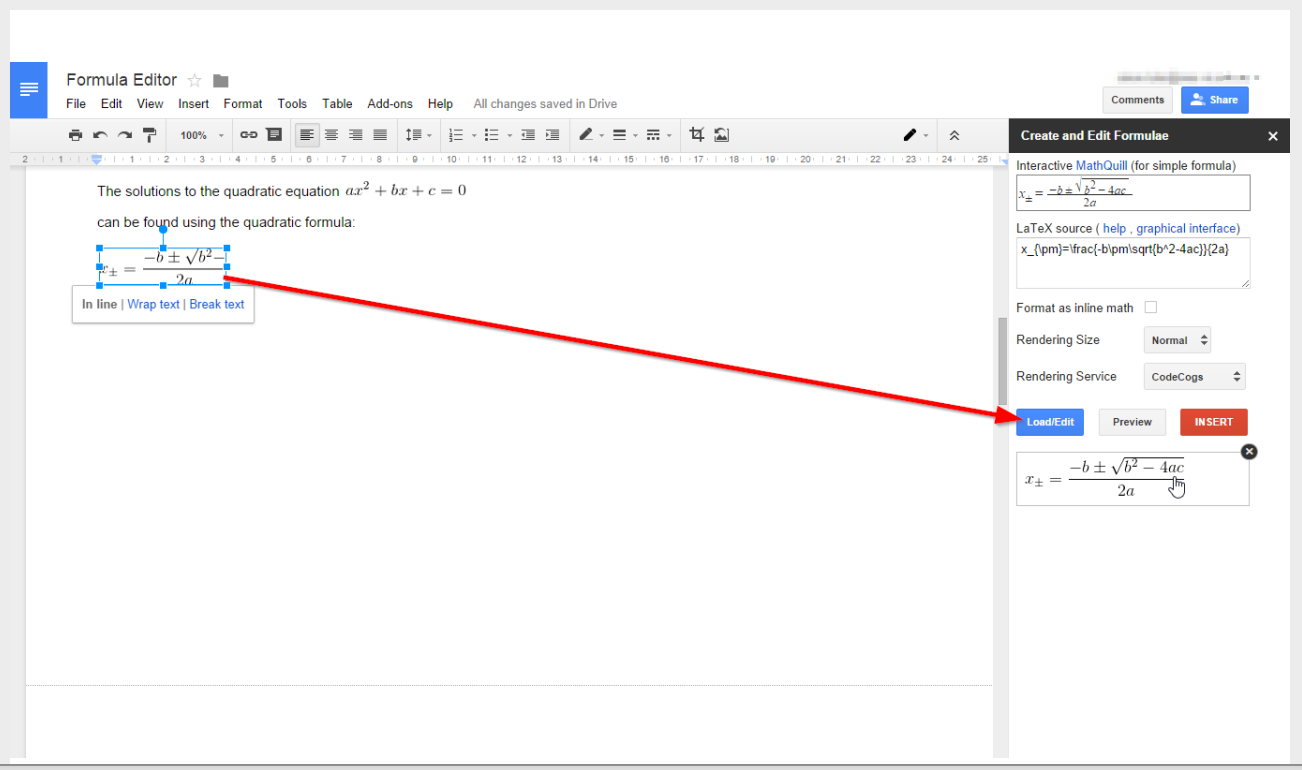Open the Insert menu
This screenshot has height=770, width=1302.
pyautogui.click(x=193, y=103)
